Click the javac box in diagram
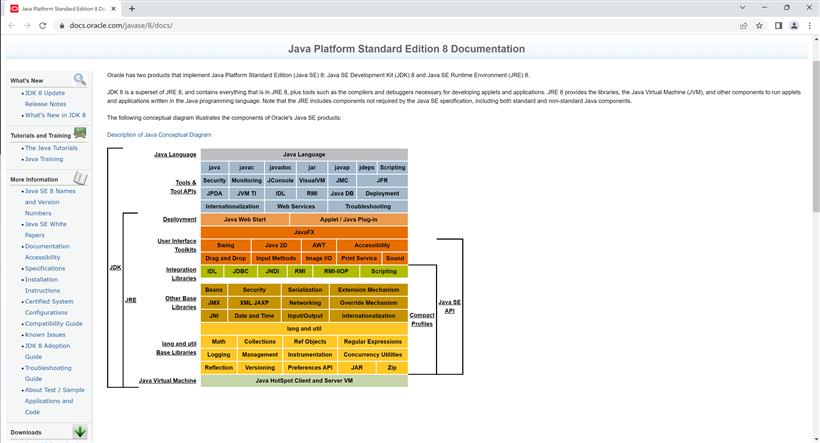Viewport: 820px width, 443px height. coord(246,167)
